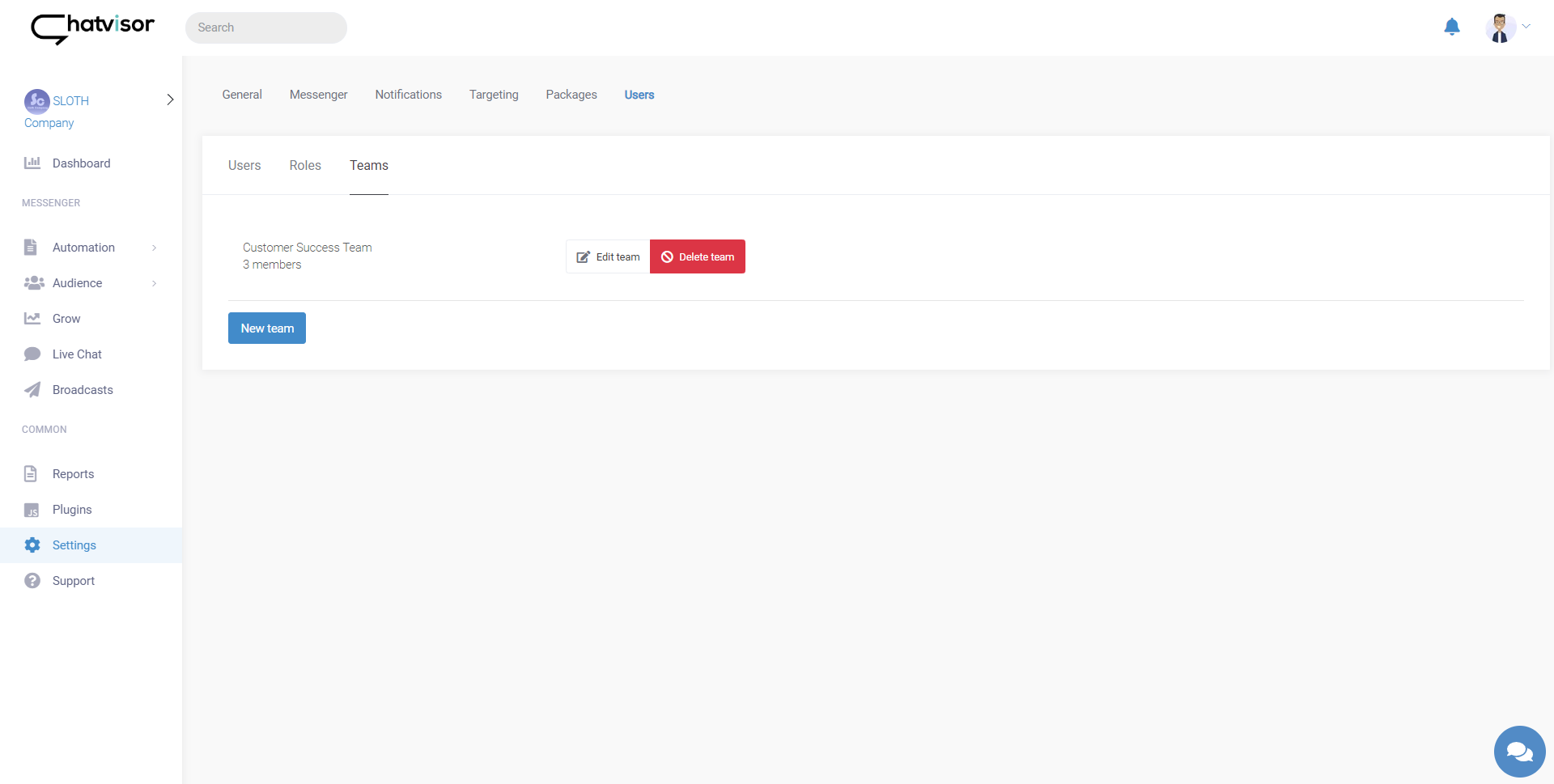This screenshot has width=1554, height=784.
Task: Click the Customer Success Team name
Action: (308, 248)
